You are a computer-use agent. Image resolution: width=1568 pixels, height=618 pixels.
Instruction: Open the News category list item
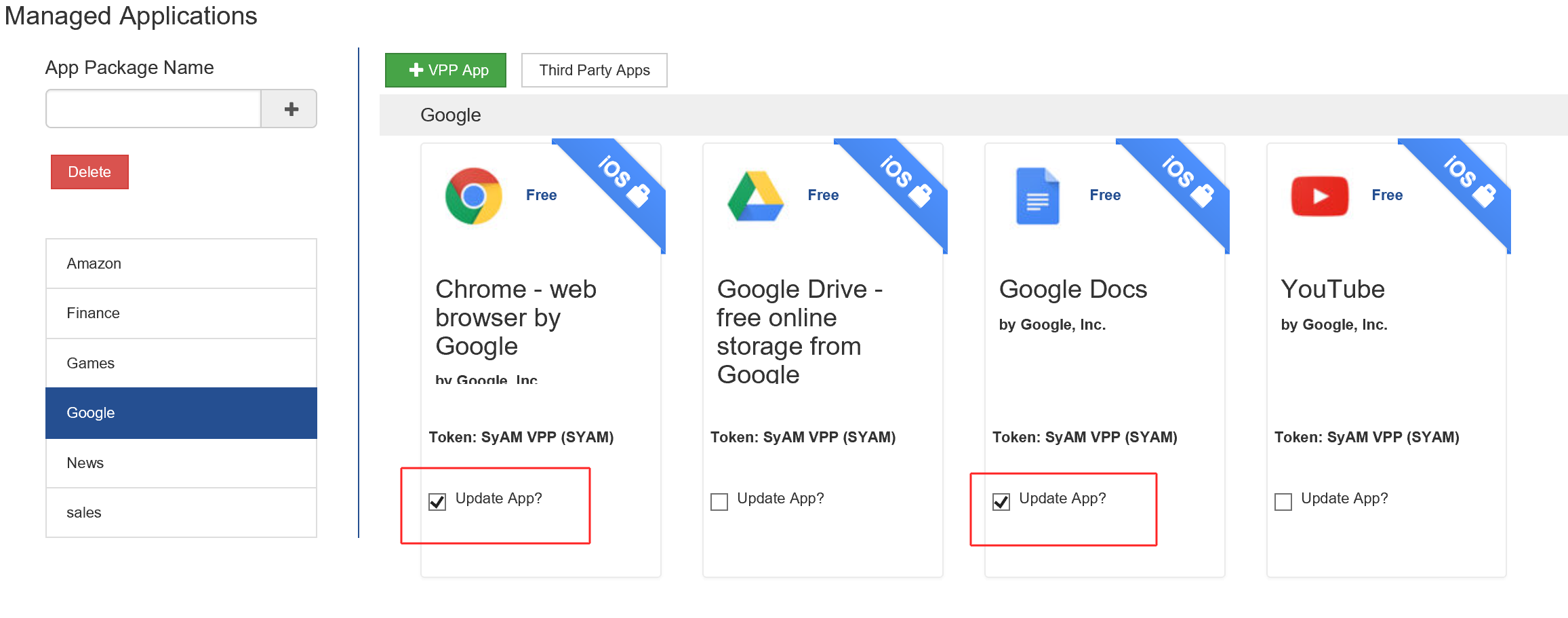[x=181, y=463]
